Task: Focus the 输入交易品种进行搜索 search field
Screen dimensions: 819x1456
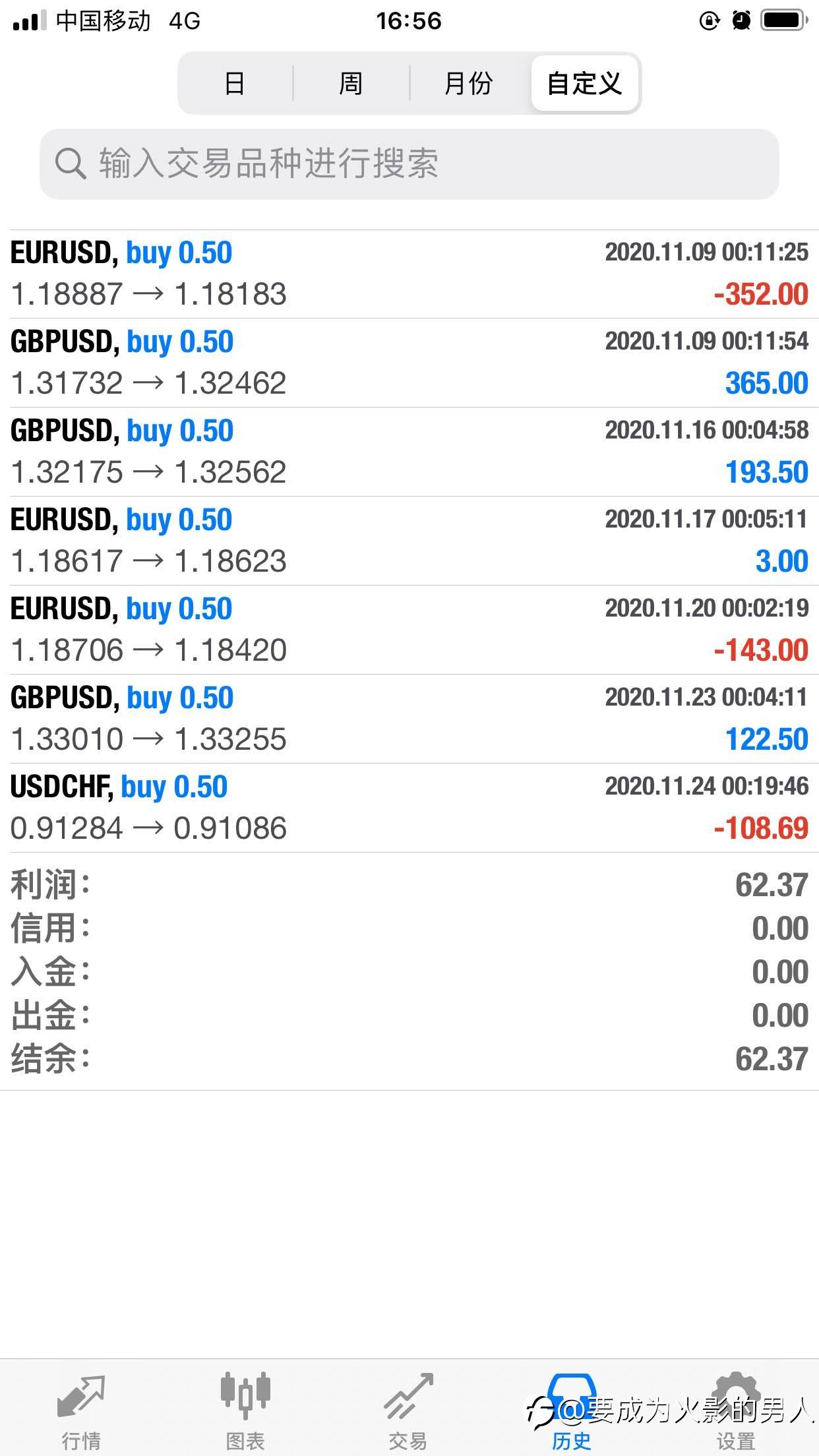Action: [409, 164]
